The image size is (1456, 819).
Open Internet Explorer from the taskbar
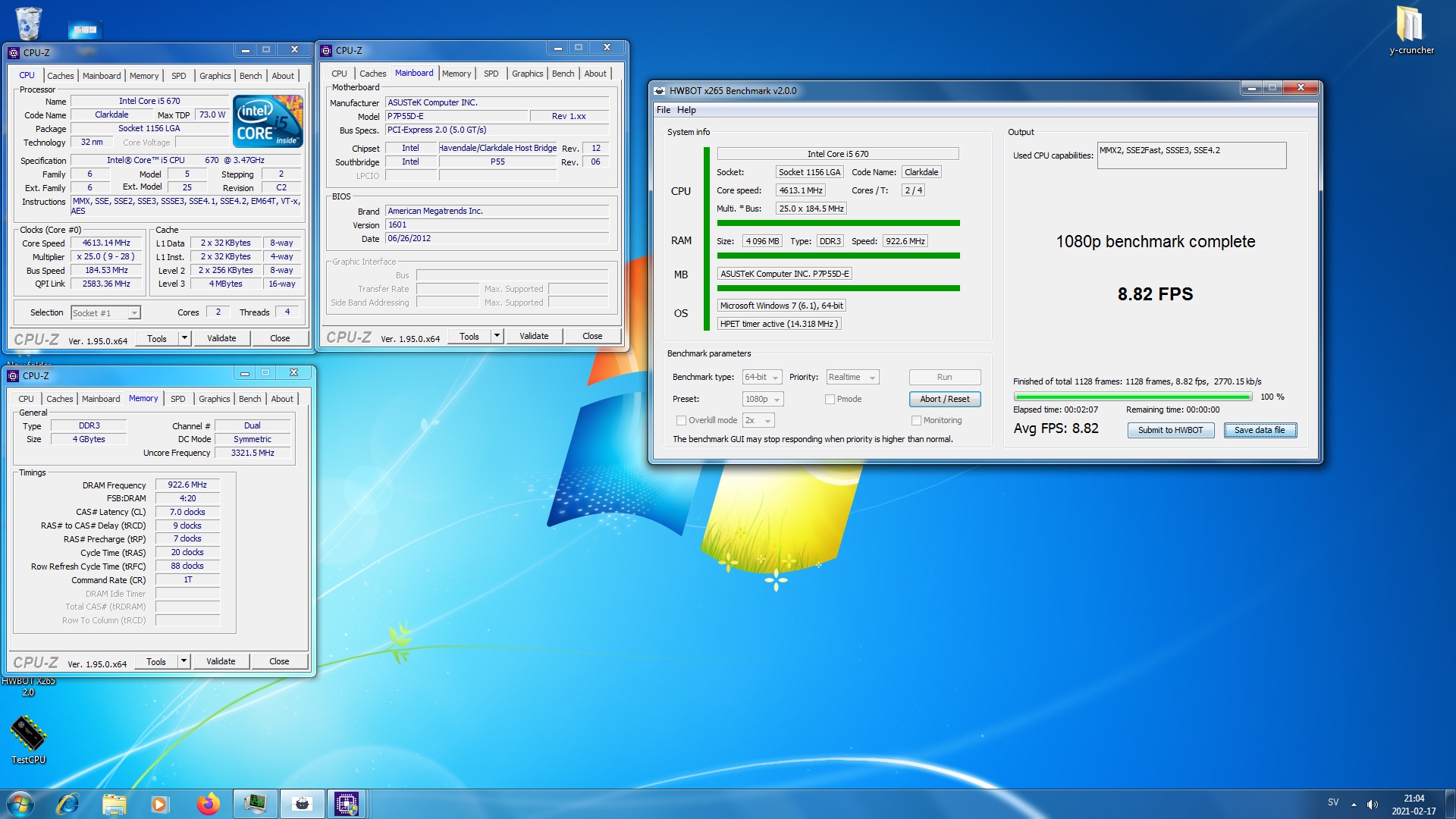pyautogui.click(x=67, y=804)
